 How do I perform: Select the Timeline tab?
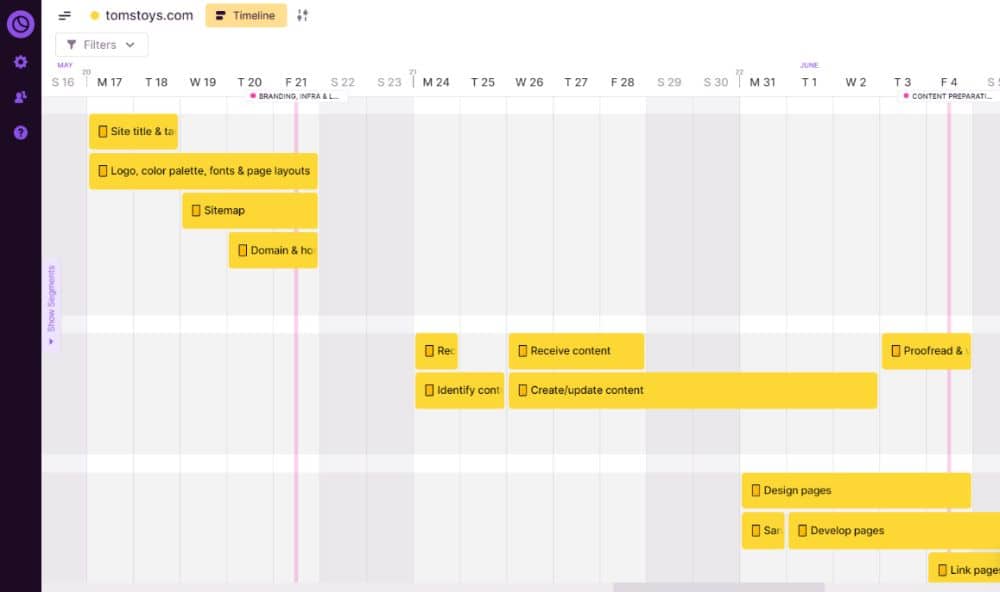(x=246, y=15)
